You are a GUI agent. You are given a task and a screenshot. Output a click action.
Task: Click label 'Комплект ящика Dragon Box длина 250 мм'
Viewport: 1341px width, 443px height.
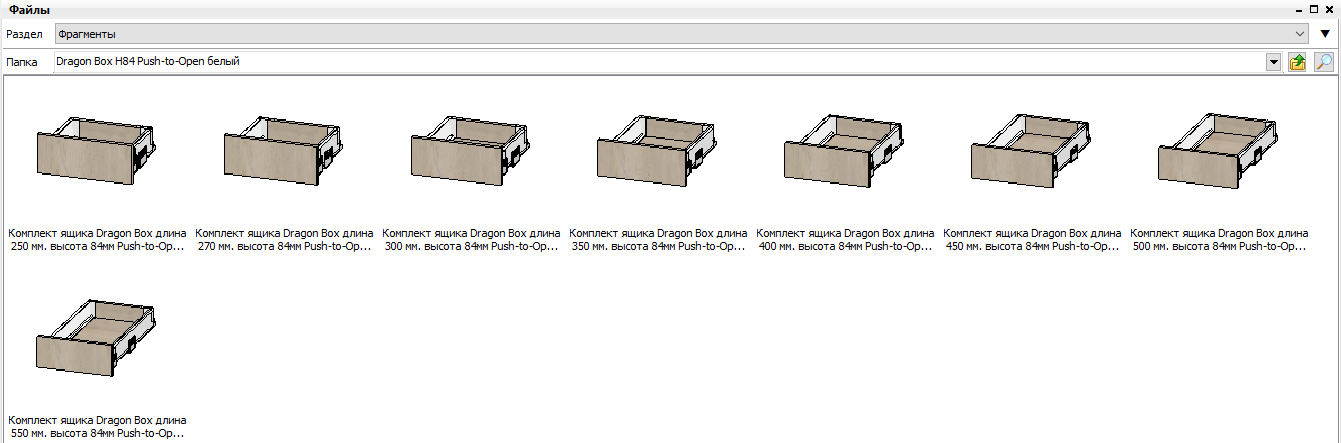97,239
